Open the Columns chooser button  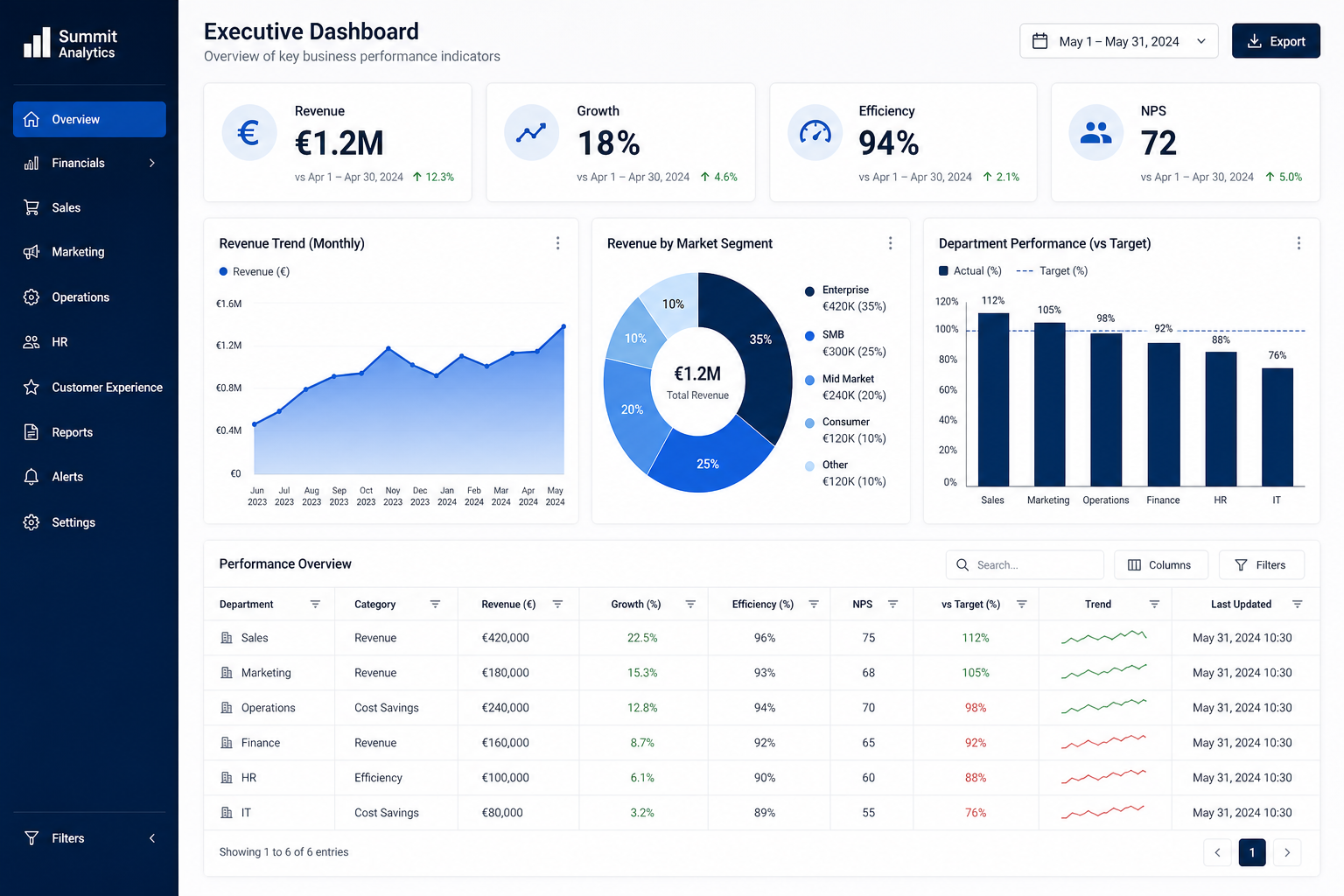(1161, 565)
